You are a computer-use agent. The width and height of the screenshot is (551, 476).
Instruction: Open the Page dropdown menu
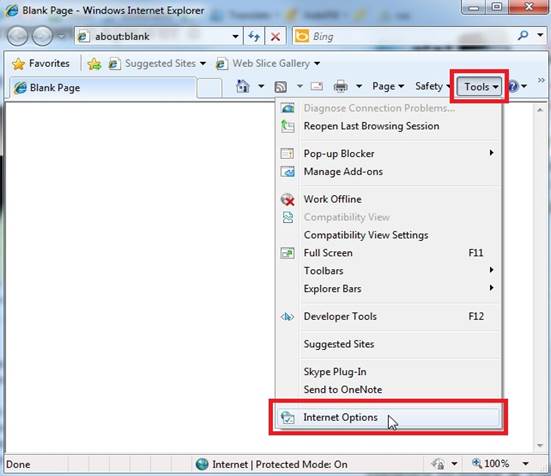pos(388,86)
